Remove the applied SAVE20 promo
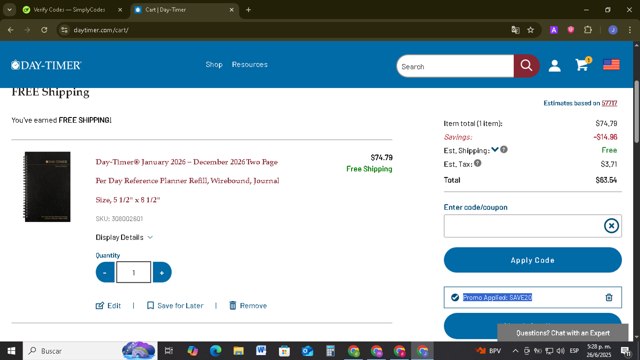640x360 pixels. [x=609, y=298]
